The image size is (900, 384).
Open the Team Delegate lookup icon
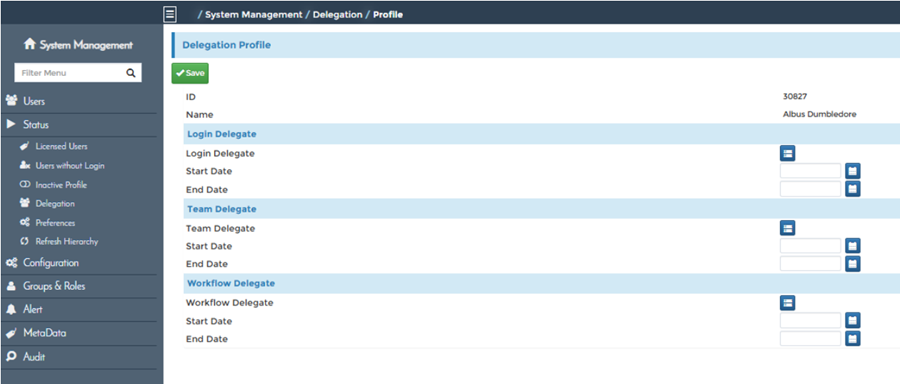[788, 228]
